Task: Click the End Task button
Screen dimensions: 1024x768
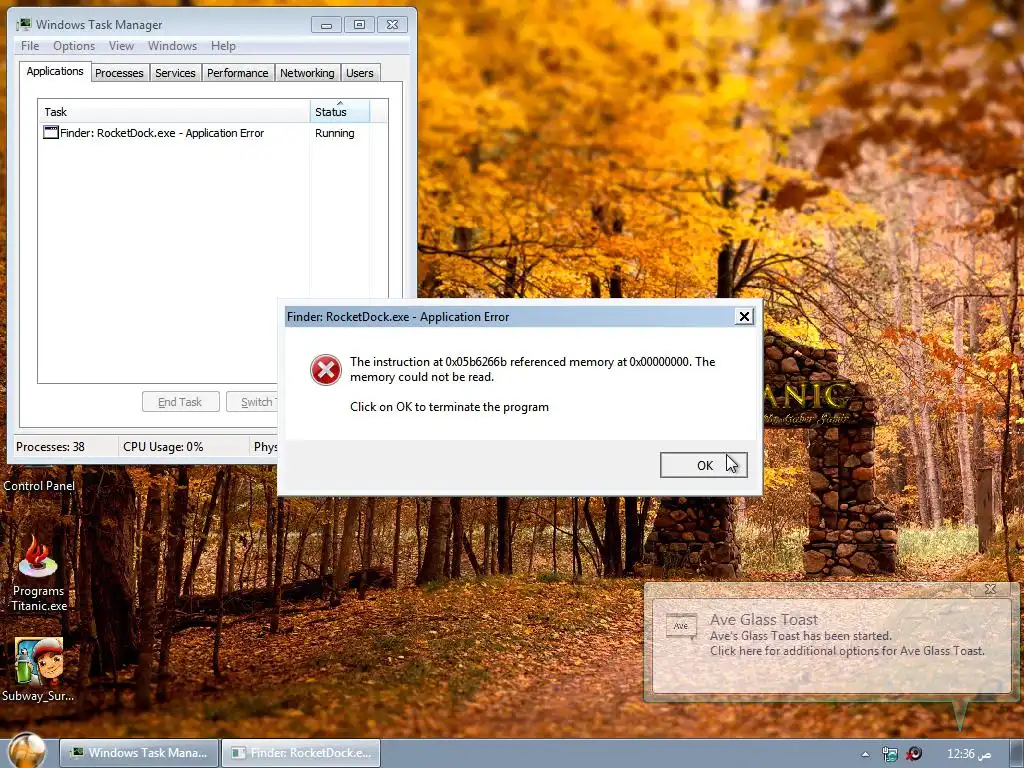Action: [180, 402]
